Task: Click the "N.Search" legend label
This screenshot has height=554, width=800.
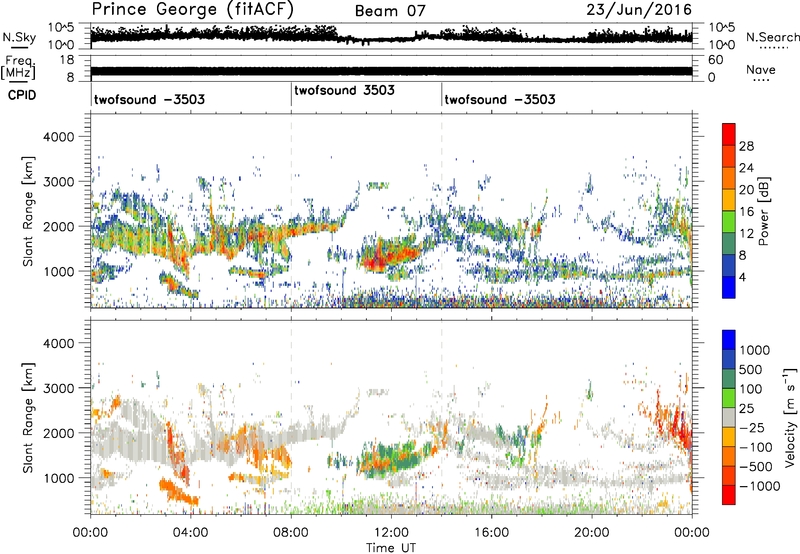Action: click(x=772, y=37)
